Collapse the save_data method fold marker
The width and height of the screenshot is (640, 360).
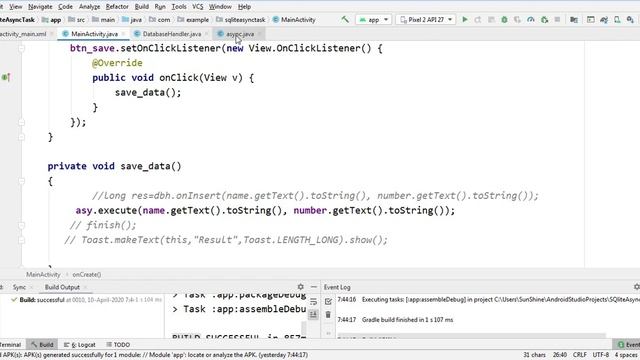[22, 181]
